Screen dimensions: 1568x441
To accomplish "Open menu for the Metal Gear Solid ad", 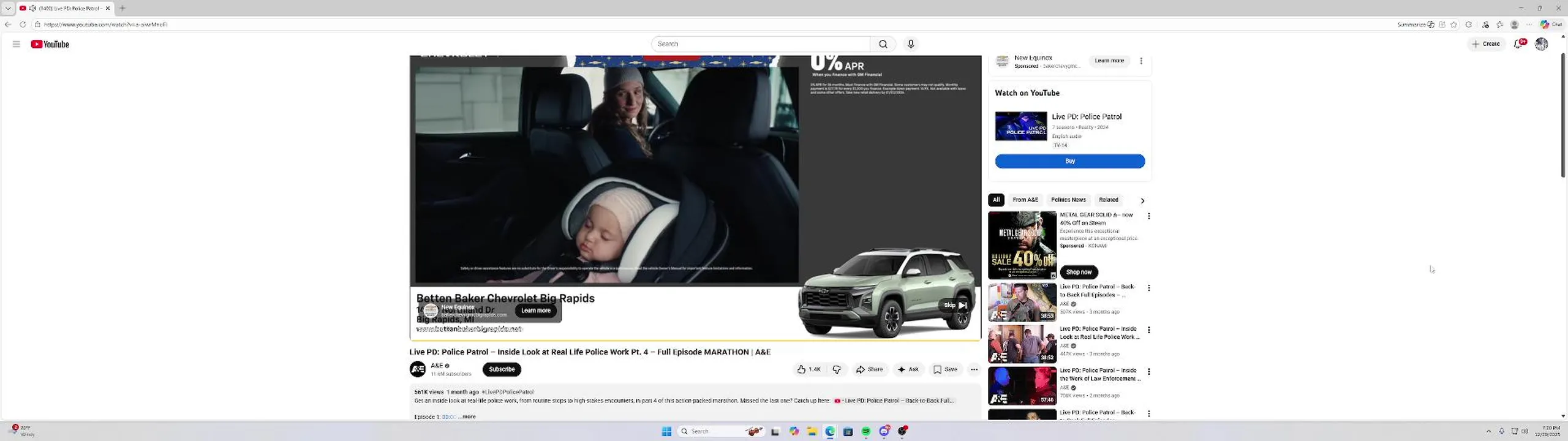I will pos(1148,216).
